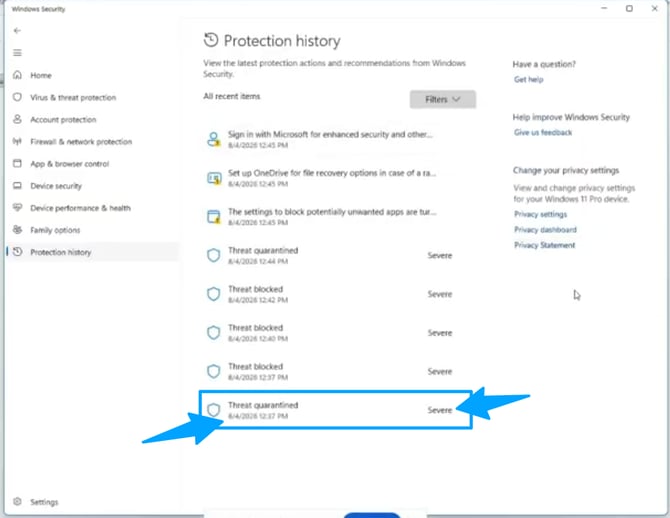
Task: Open the hamburger navigation menu icon
Action: click(x=17, y=53)
